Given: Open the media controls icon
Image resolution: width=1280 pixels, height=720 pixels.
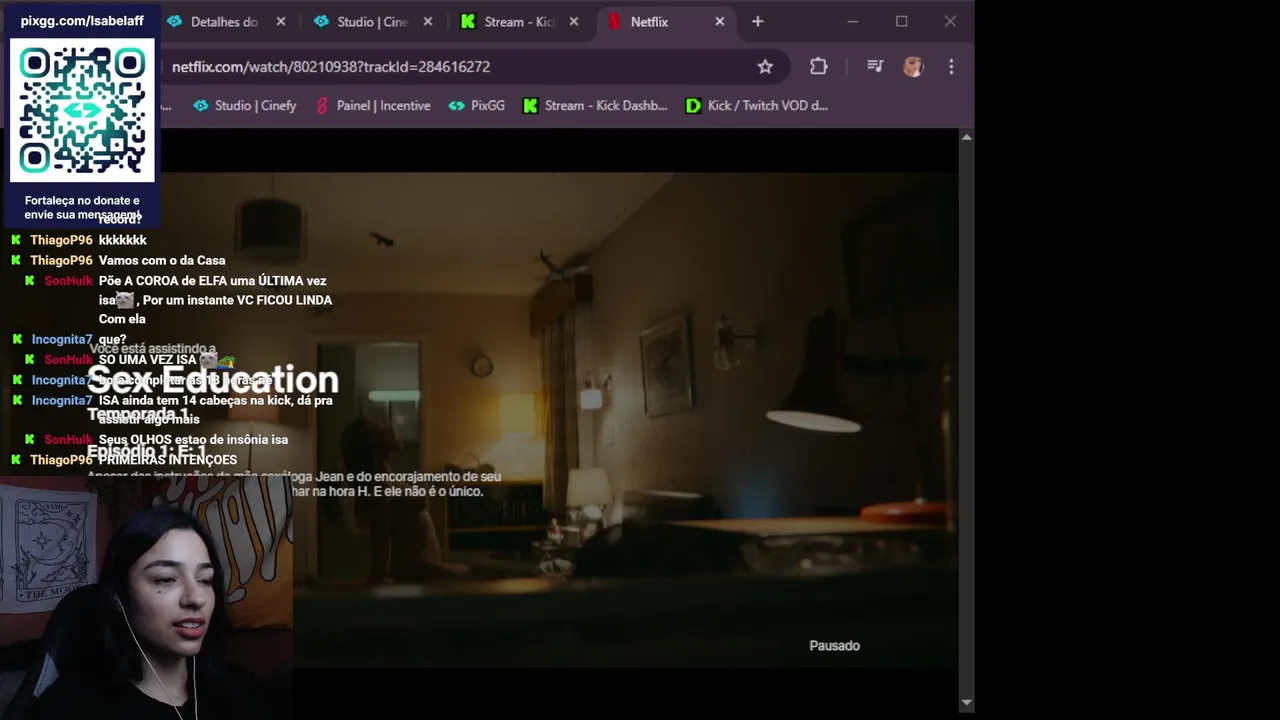Looking at the screenshot, I should (x=875, y=67).
